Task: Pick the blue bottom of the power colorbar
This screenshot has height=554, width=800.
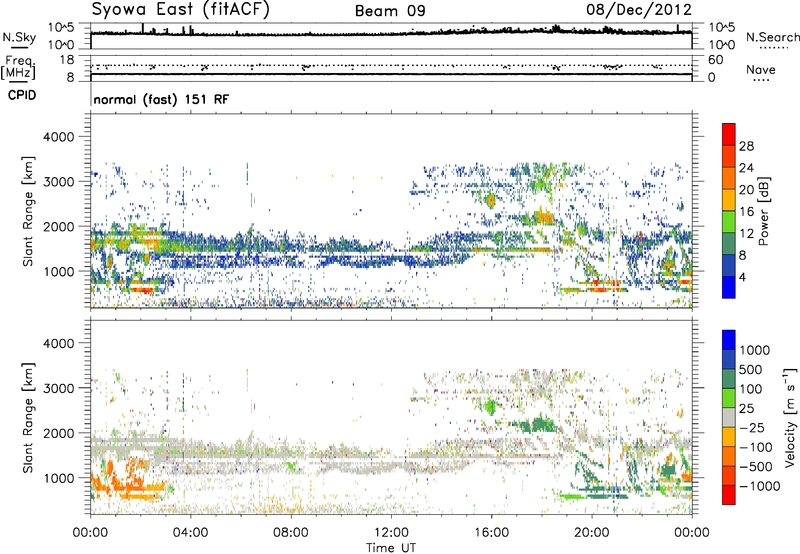Action: pos(729,287)
